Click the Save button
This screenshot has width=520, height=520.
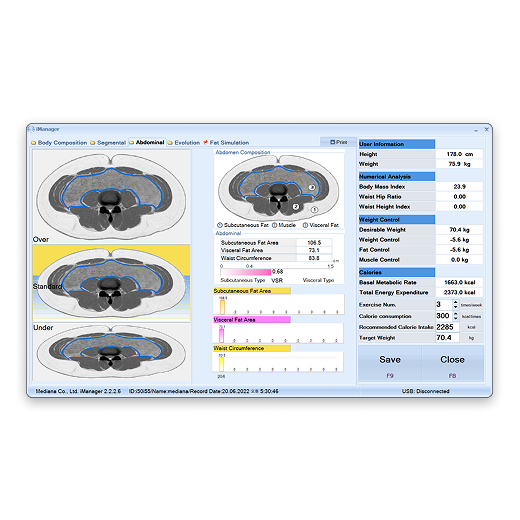390,363
